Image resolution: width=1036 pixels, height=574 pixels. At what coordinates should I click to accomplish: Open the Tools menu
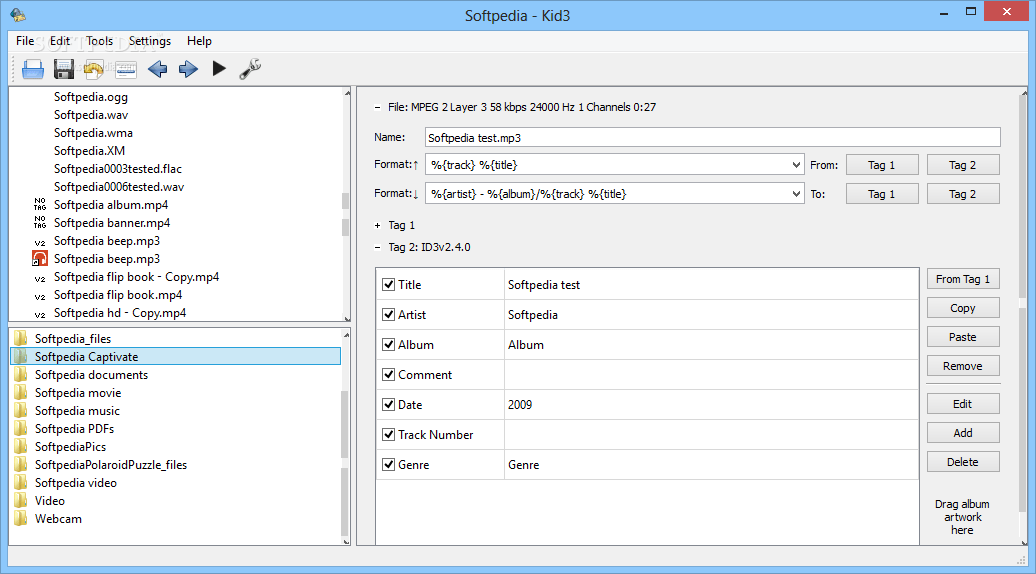[99, 41]
